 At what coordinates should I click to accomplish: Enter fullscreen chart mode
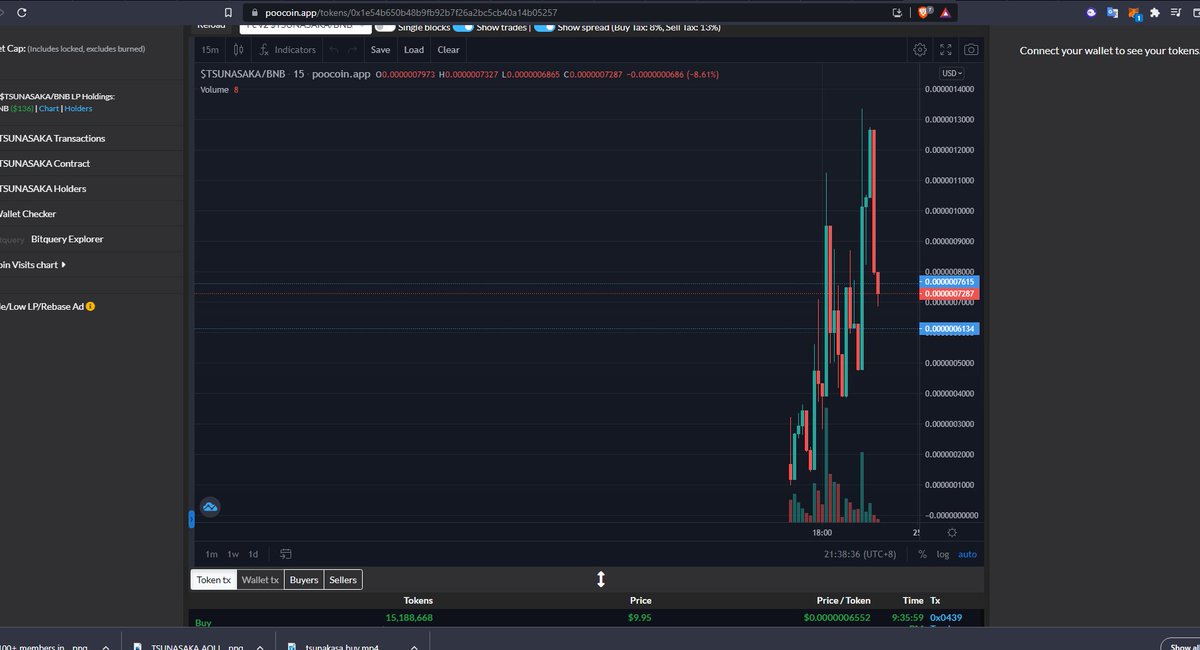[x=946, y=49]
